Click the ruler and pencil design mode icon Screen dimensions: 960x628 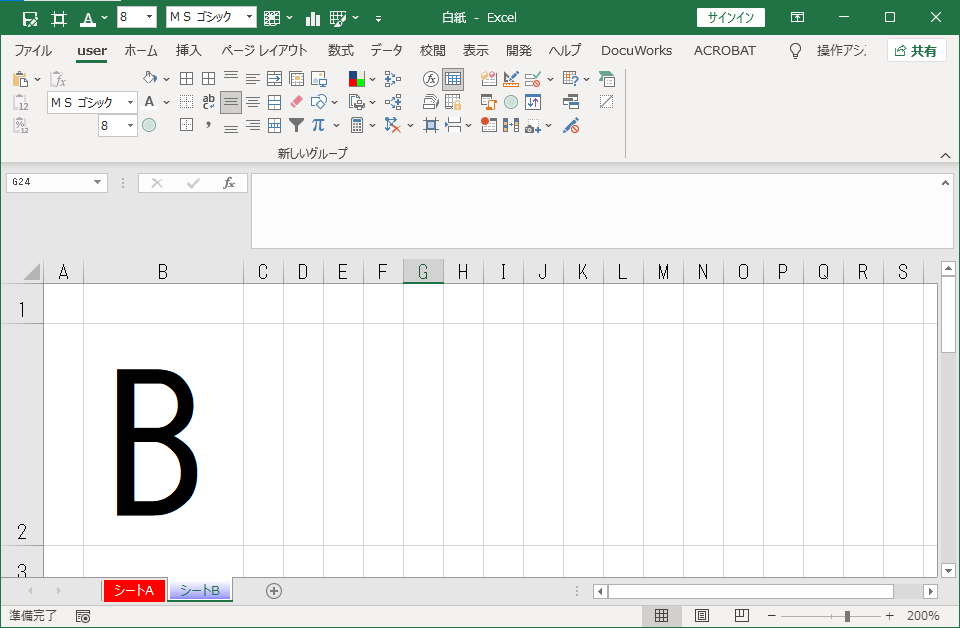511,78
